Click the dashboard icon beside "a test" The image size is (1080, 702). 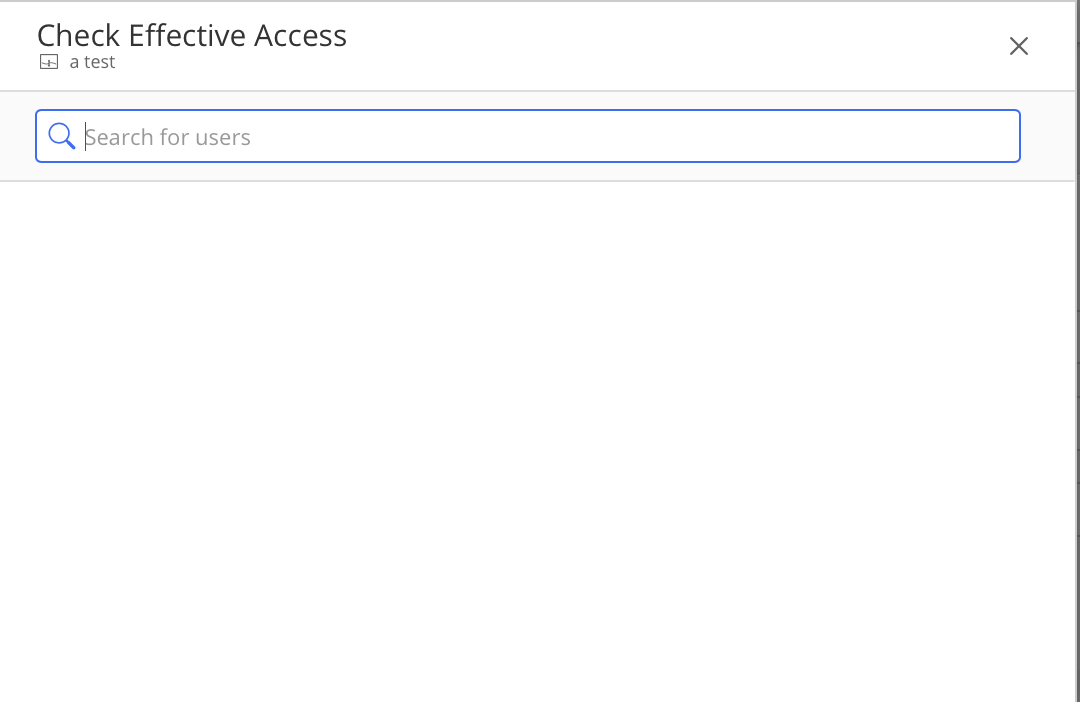tap(49, 62)
